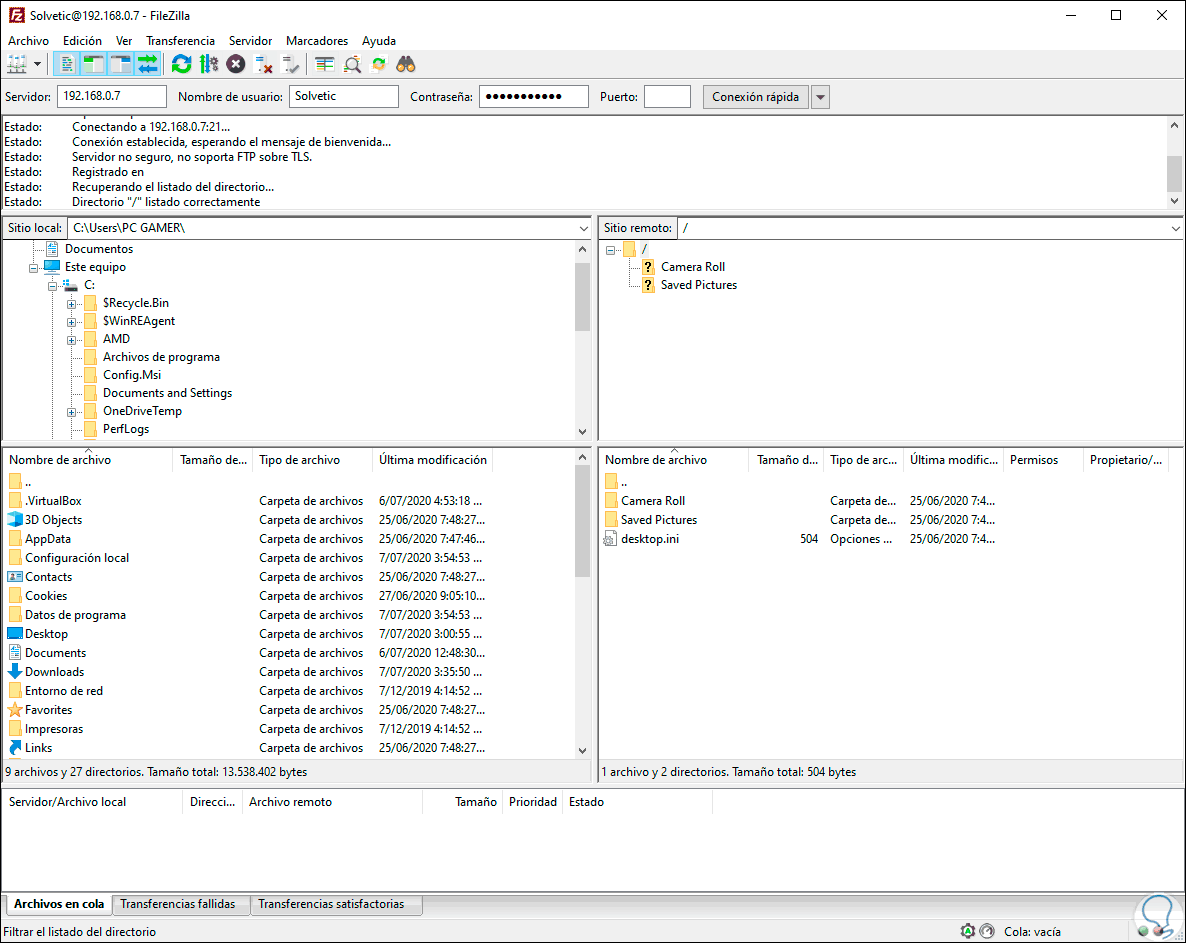Select the Desktop folder icon
The image size is (1186, 943).
[15, 634]
